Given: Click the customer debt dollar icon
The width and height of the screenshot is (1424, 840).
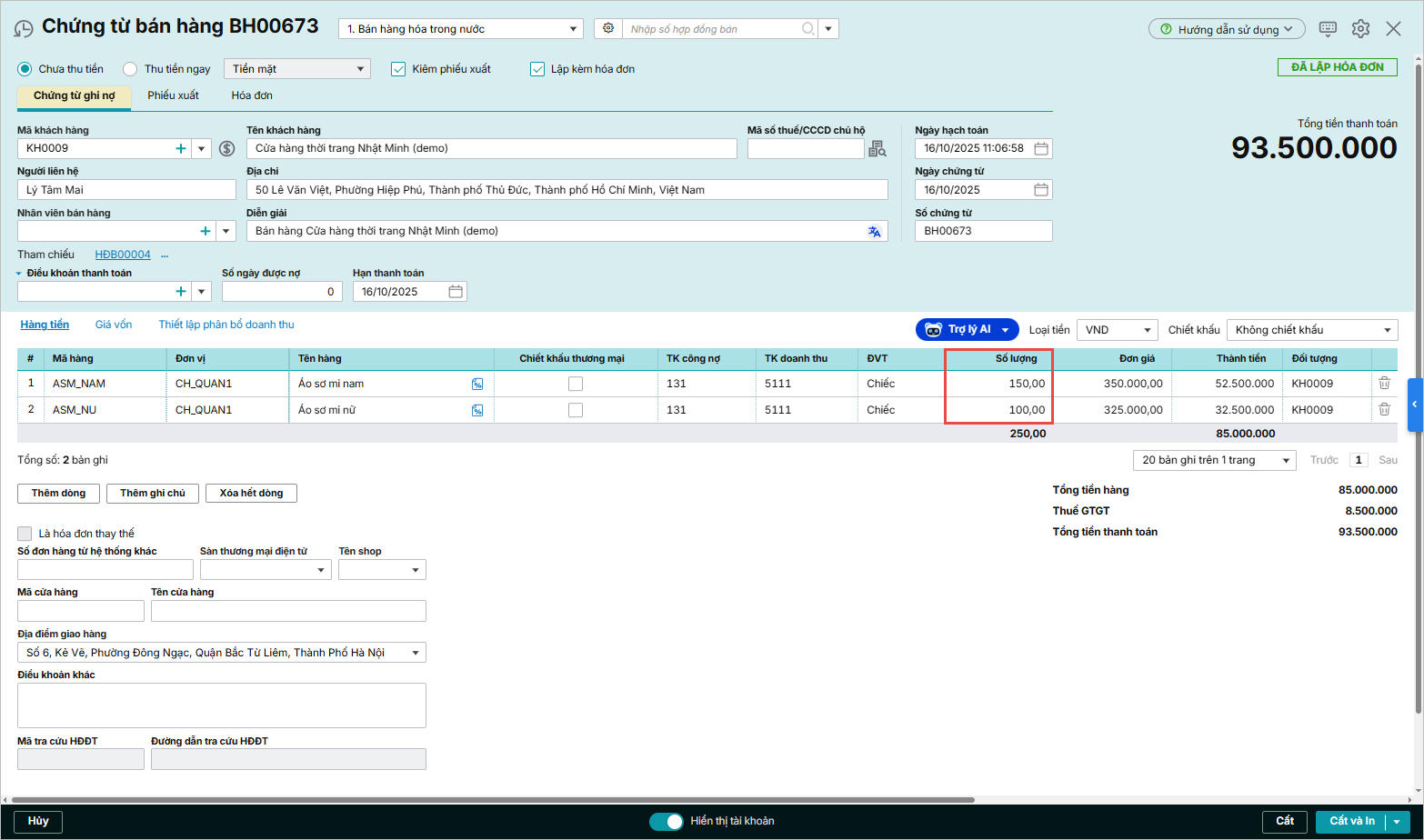Looking at the screenshot, I should point(227,149).
